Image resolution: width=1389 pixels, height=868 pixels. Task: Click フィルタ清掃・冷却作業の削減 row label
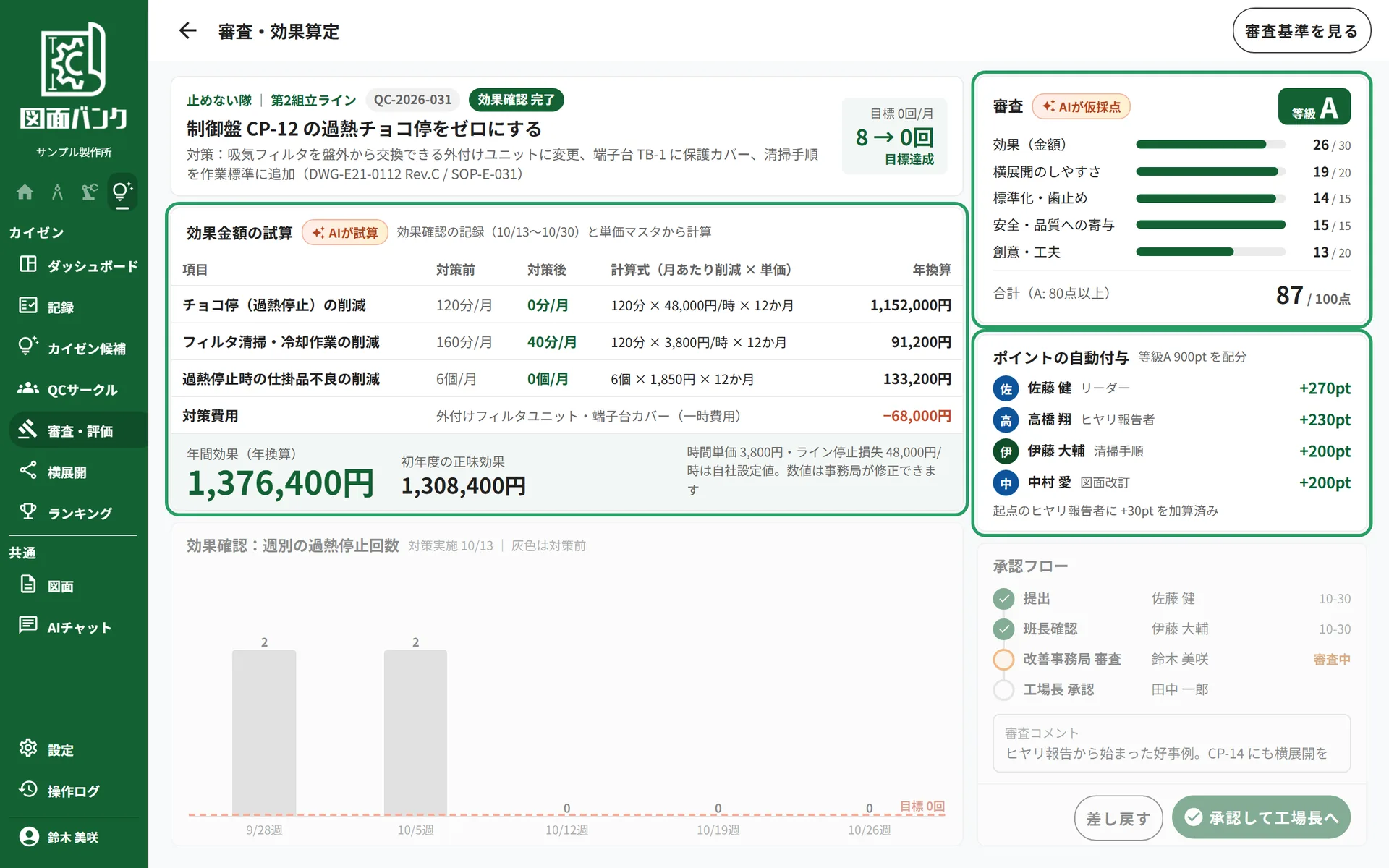pyautogui.click(x=281, y=342)
